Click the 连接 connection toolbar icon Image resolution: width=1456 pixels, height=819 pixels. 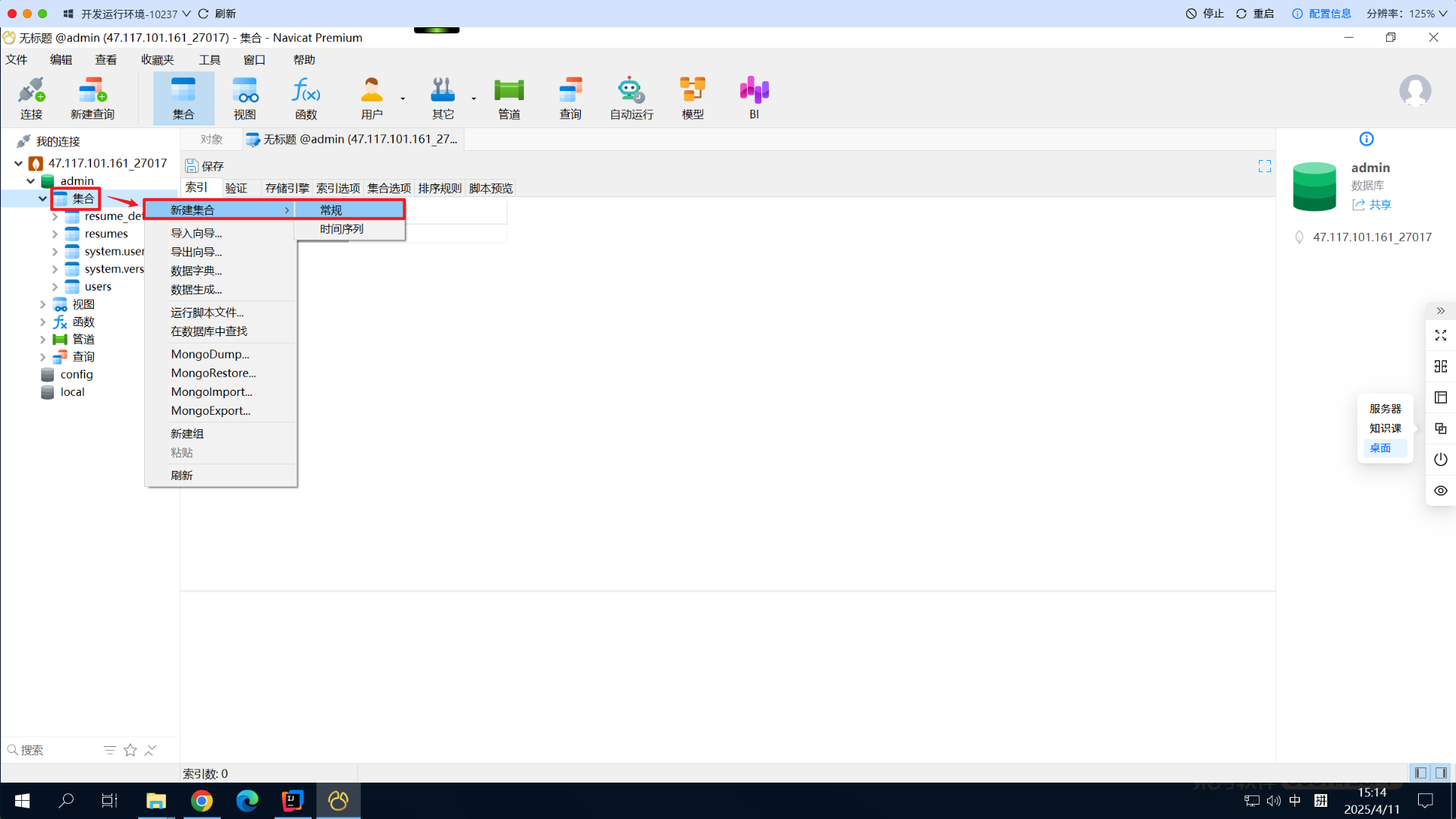31,98
